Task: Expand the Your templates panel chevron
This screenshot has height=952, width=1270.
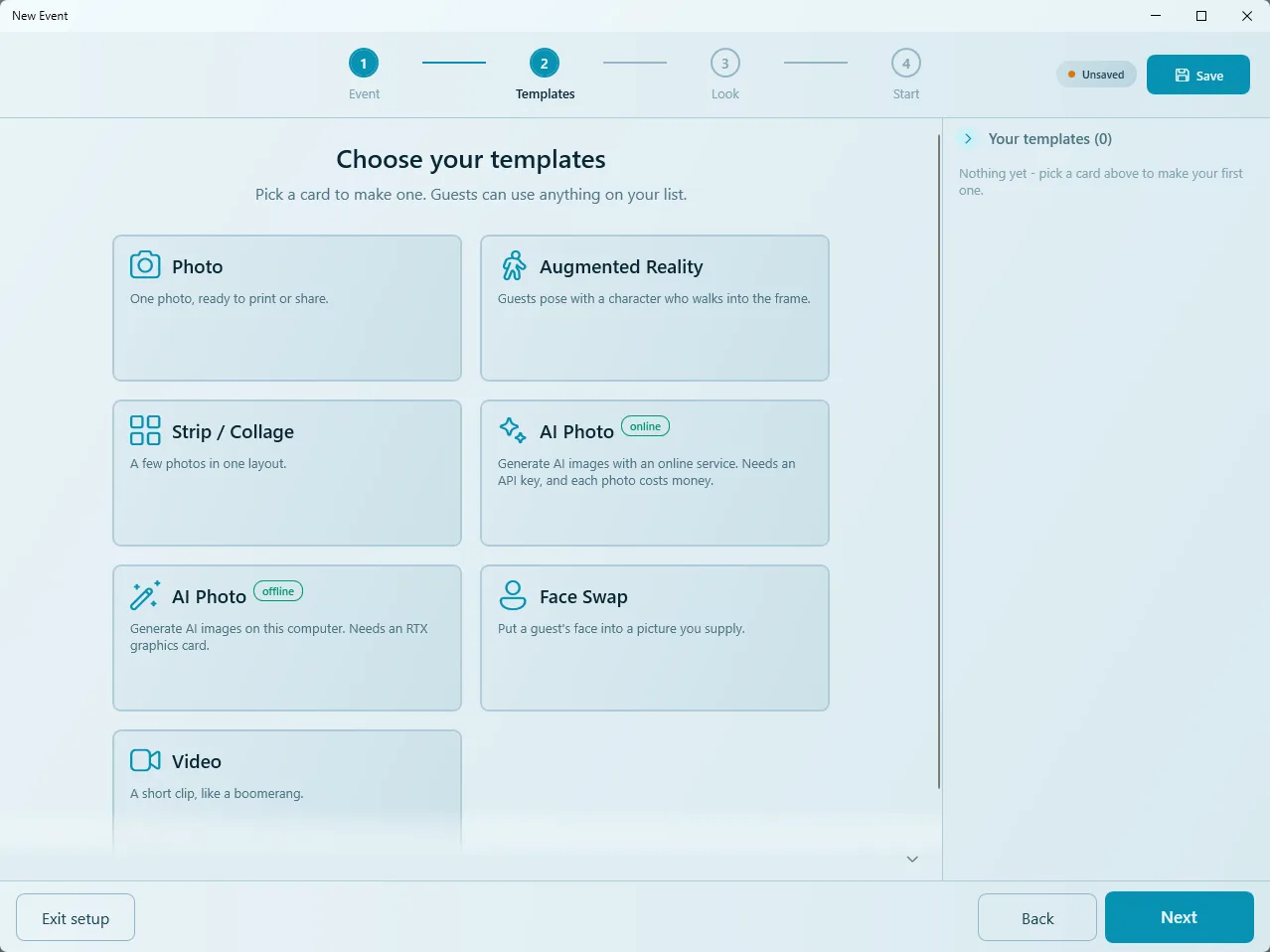Action: pos(968,139)
